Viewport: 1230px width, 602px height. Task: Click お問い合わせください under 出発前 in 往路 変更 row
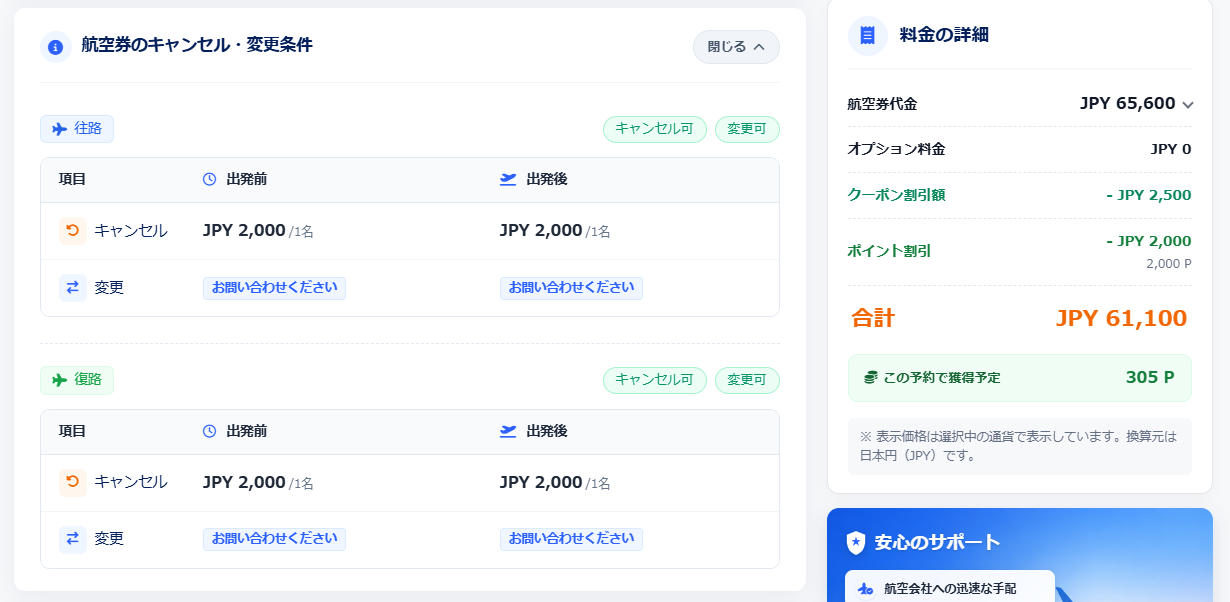click(274, 288)
